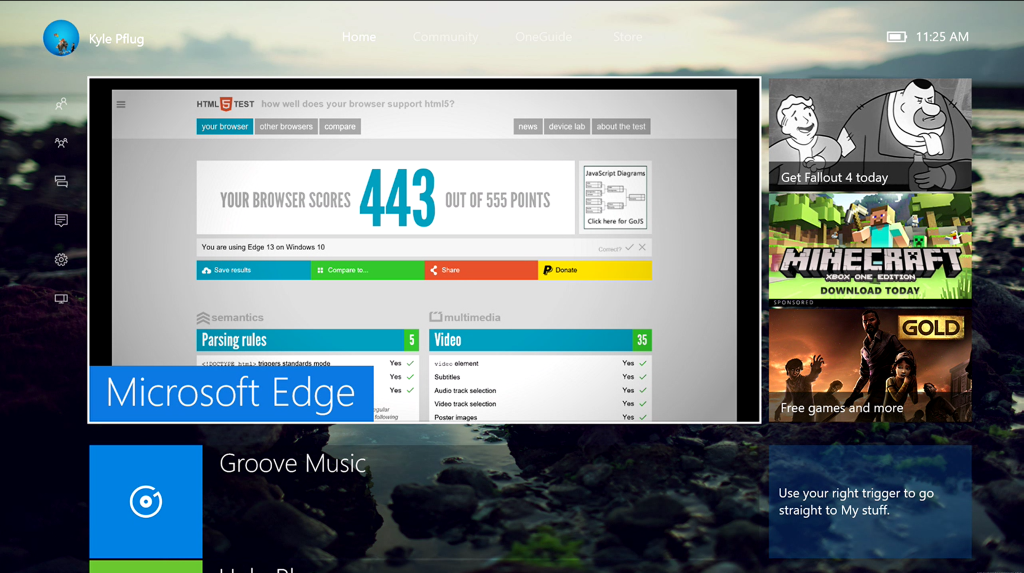Click the multimedia category heading
The height and width of the screenshot is (573, 1024).
pyautogui.click(x=465, y=317)
